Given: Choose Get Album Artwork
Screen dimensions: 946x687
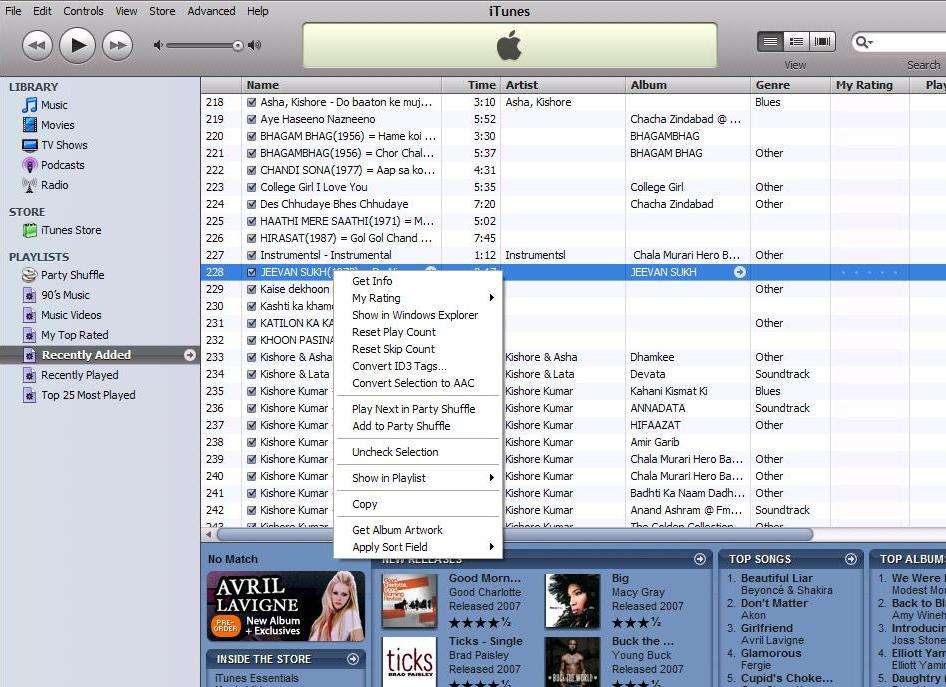Looking at the screenshot, I should [398, 530].
